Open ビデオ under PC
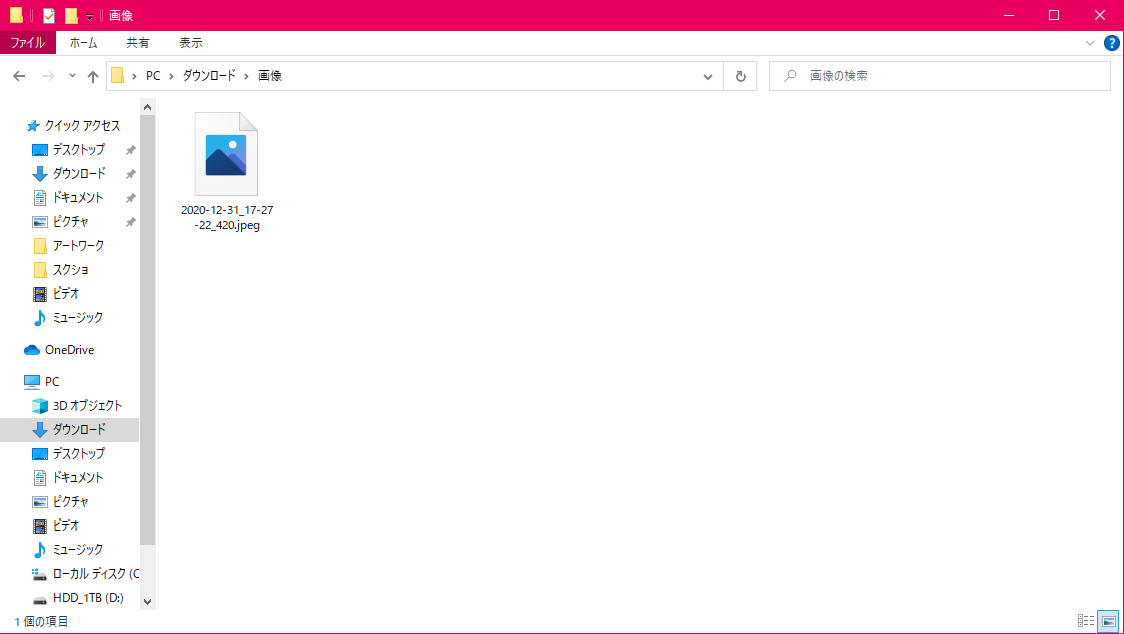The image size is (1124, 634). (65, 526)
